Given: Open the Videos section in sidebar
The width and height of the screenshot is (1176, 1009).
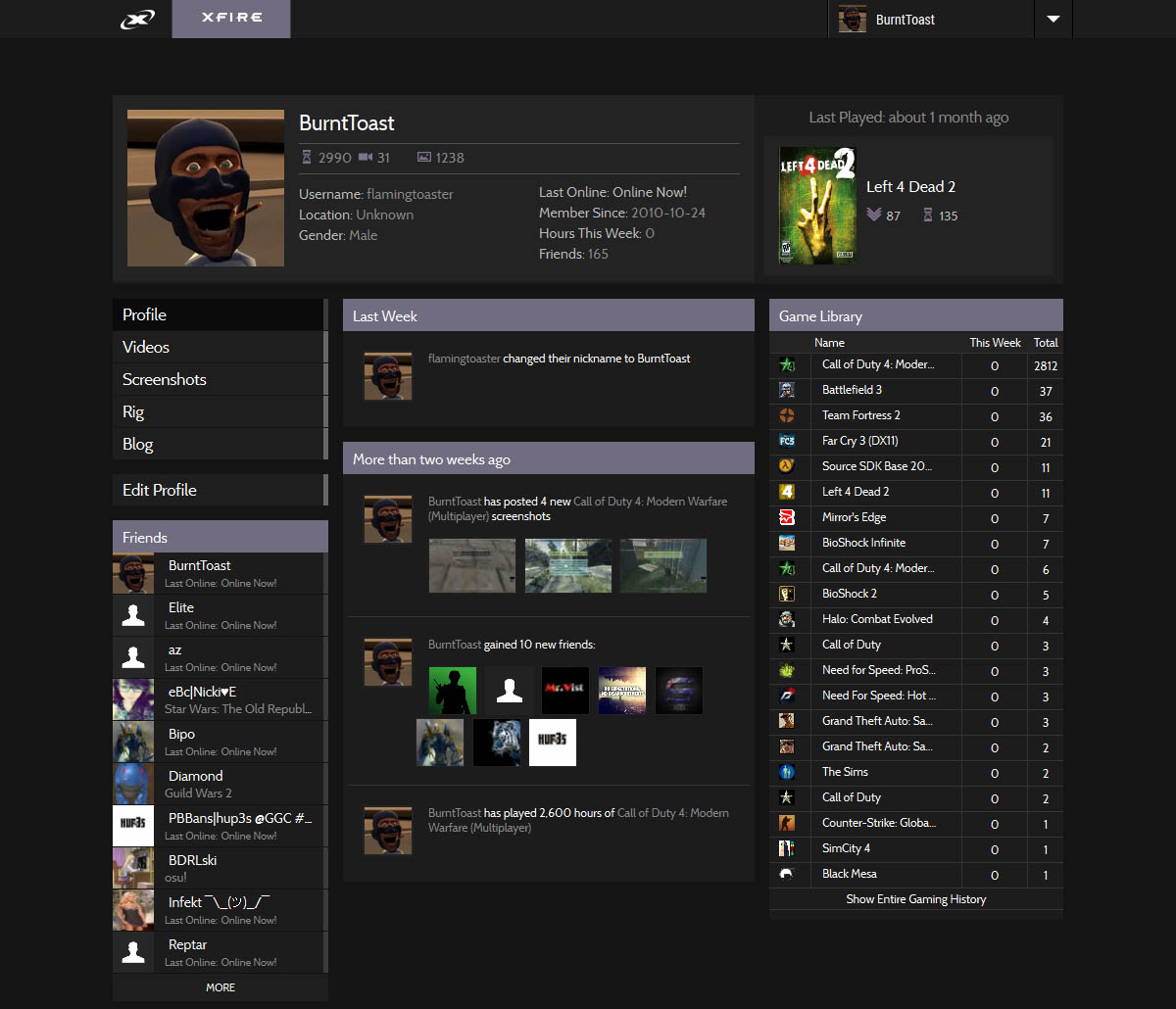Looking at the screenshot, I should pyautogui.click(x=146, y=347).
